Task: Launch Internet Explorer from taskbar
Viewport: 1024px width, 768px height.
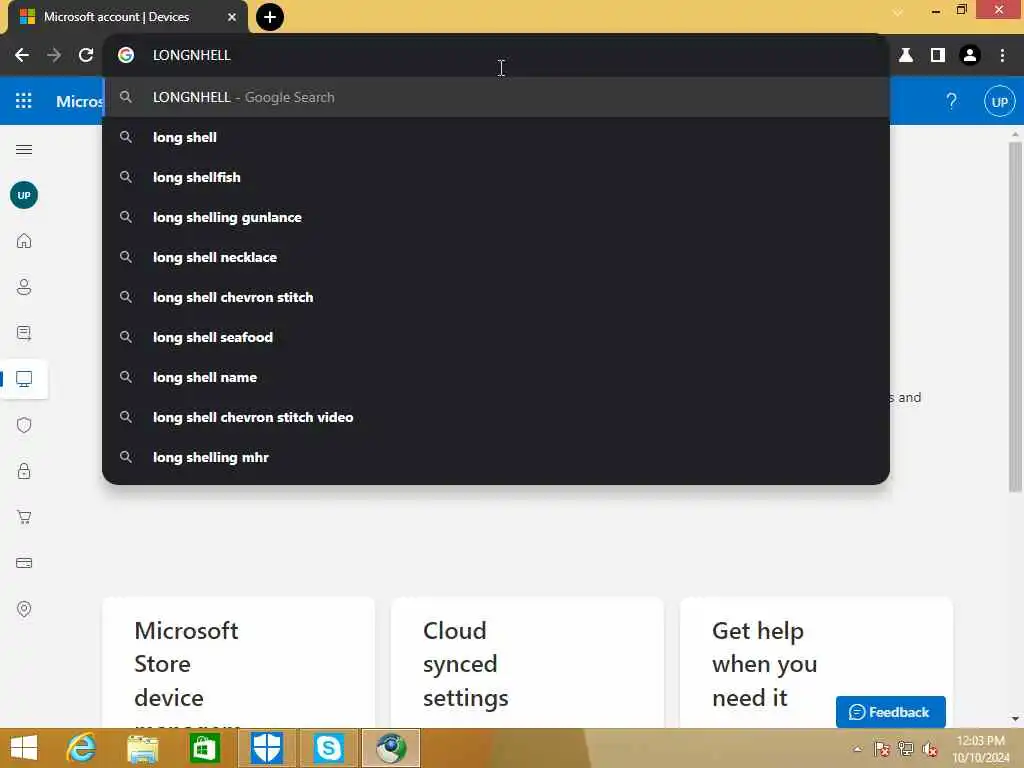Action: [x=81, y=748]
